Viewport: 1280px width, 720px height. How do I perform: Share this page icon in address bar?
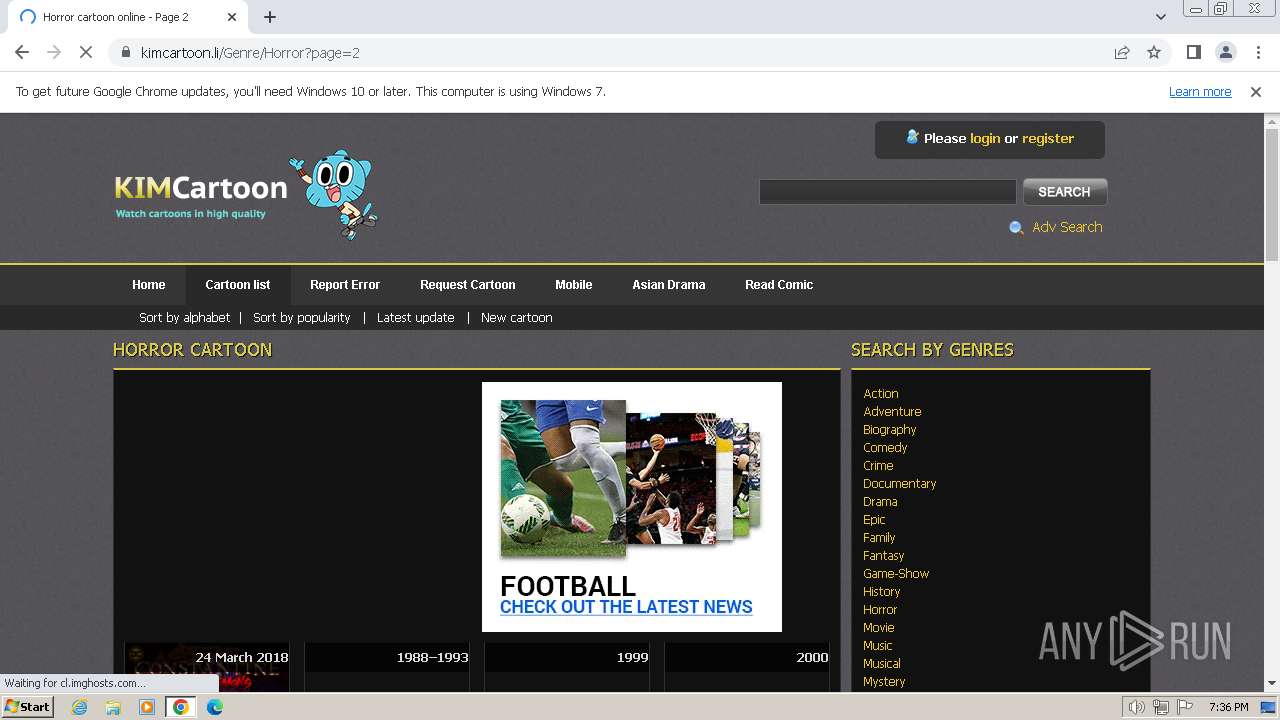coord(1122,52)
